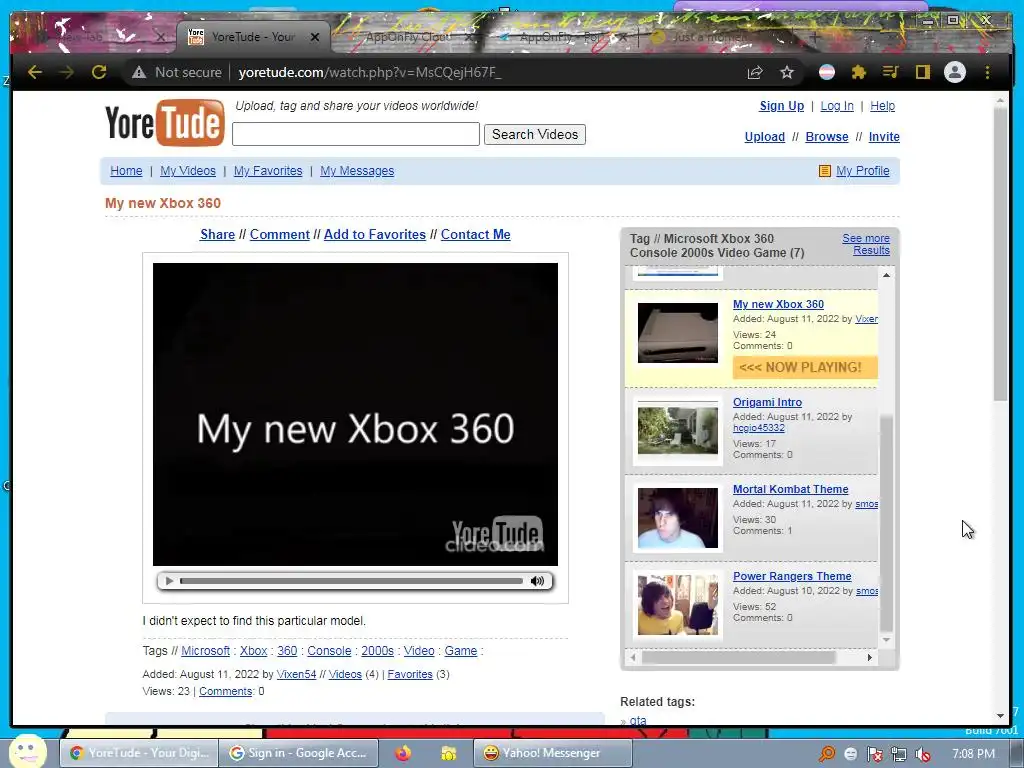Go to Home in navigation bar

click(126, 170)
